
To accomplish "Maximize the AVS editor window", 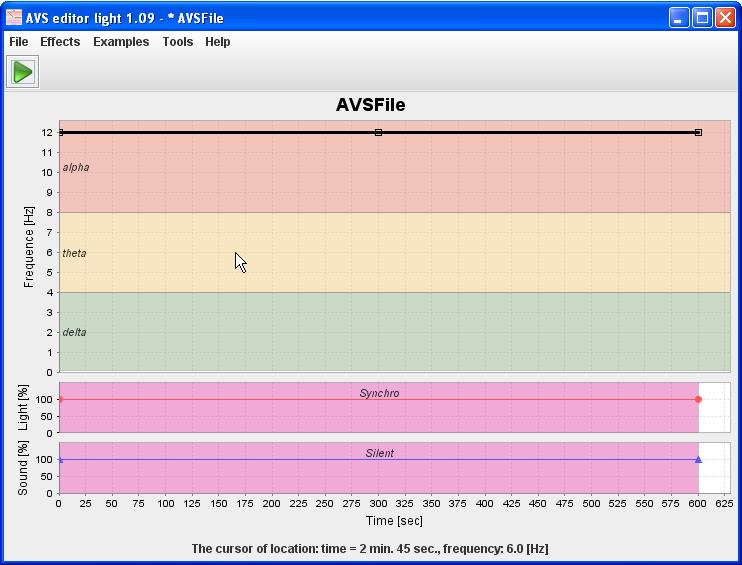I will 702,18.
